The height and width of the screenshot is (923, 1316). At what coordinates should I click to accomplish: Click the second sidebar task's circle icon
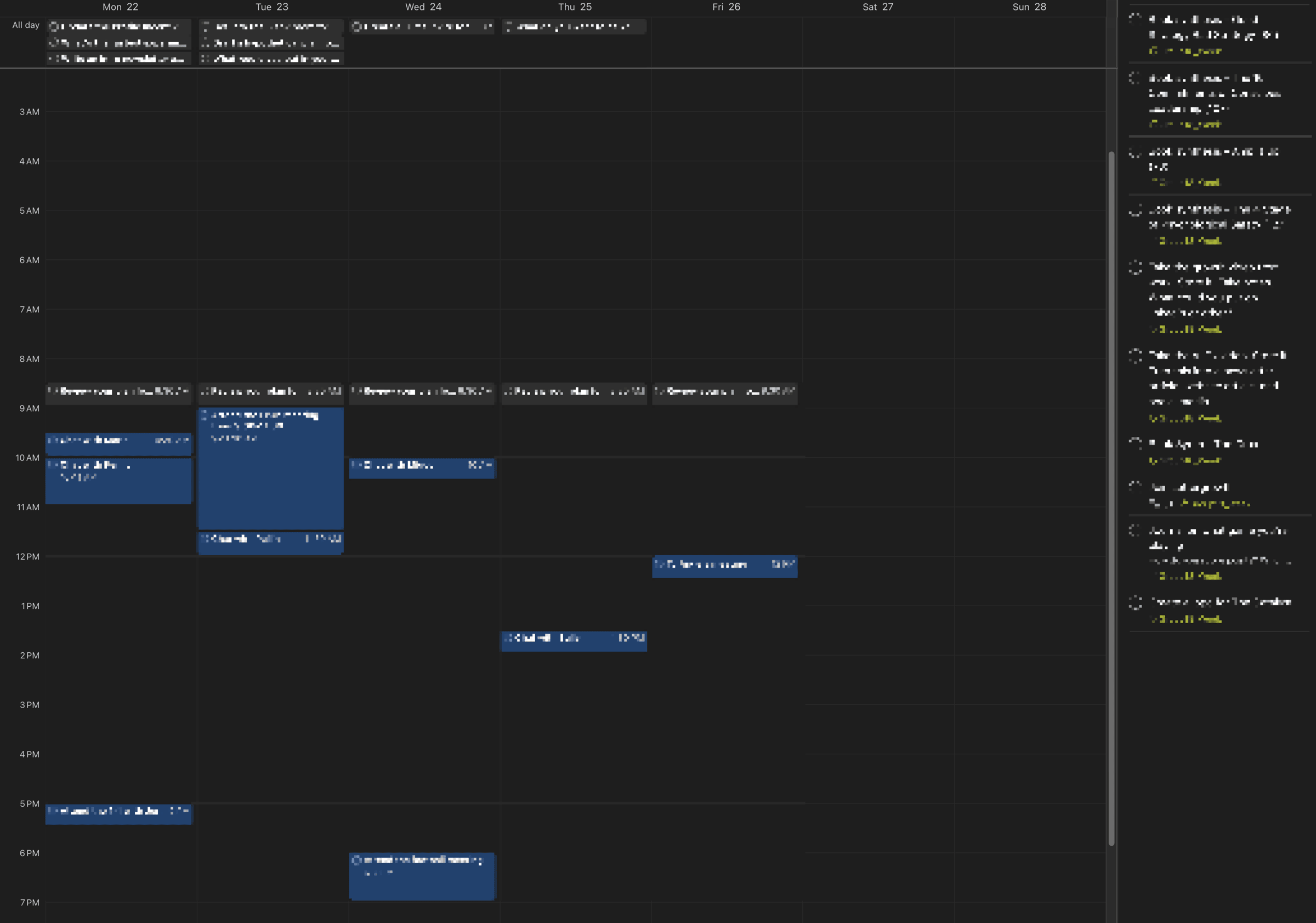[1135, 78]
